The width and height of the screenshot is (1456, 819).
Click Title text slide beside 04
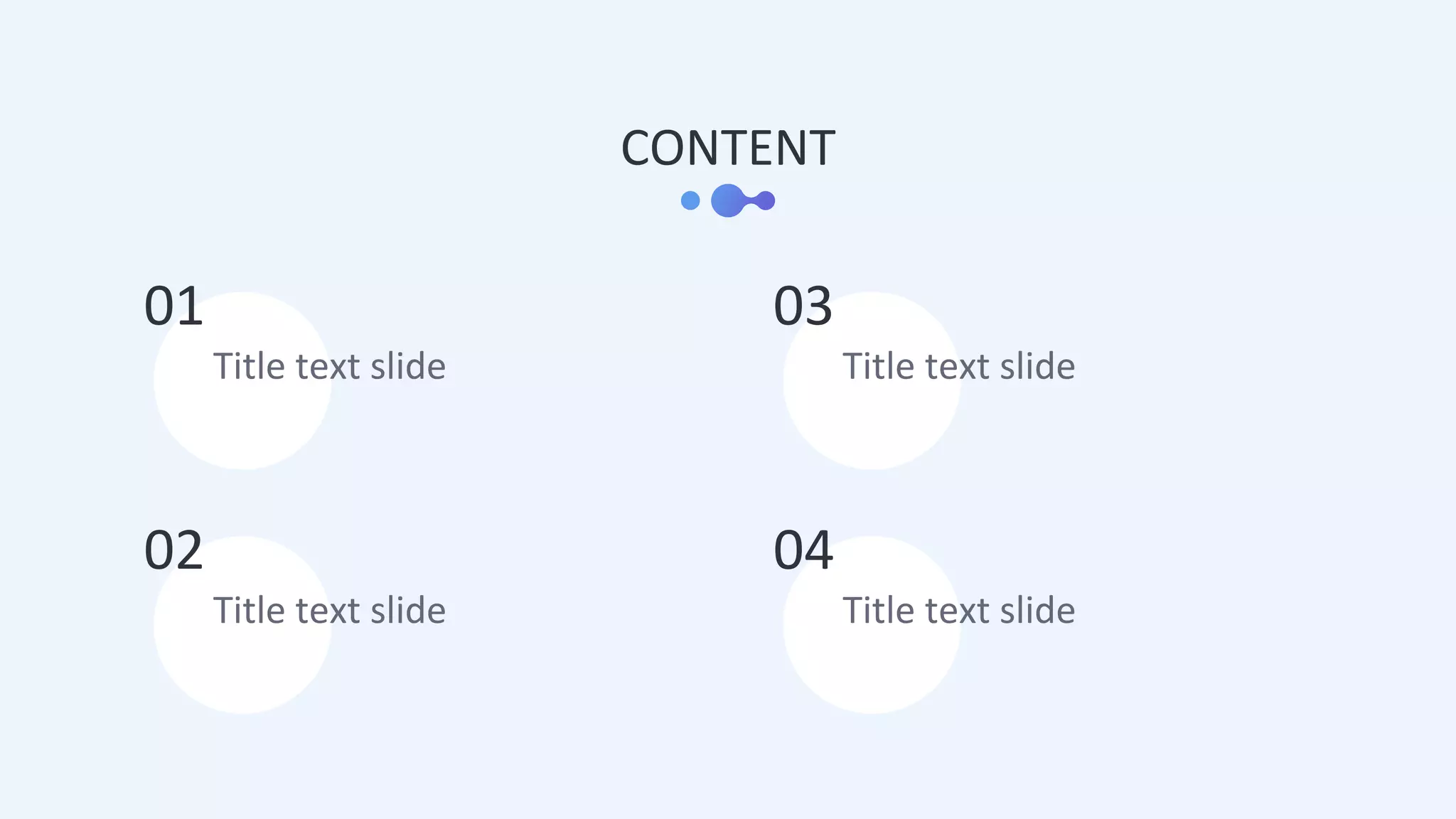[x=958, y=610]
